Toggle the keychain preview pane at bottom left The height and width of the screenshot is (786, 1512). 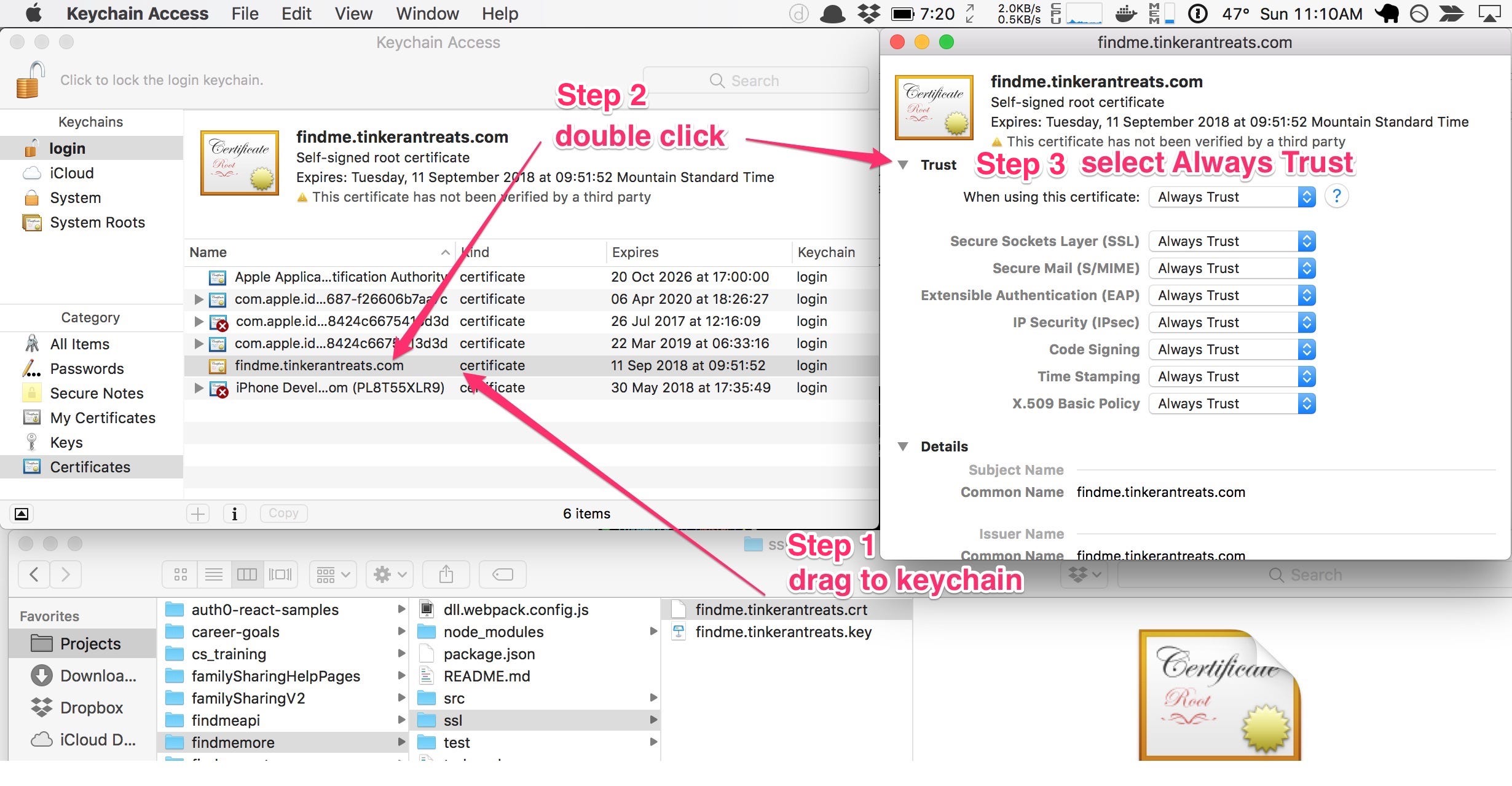tap(22, 514)
